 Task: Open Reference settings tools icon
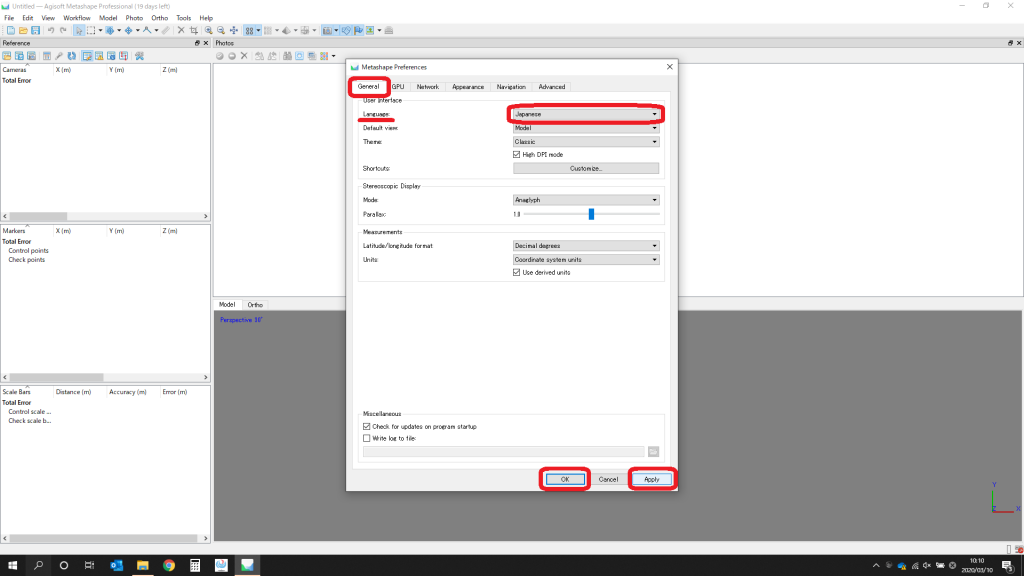tap(139, 56)
